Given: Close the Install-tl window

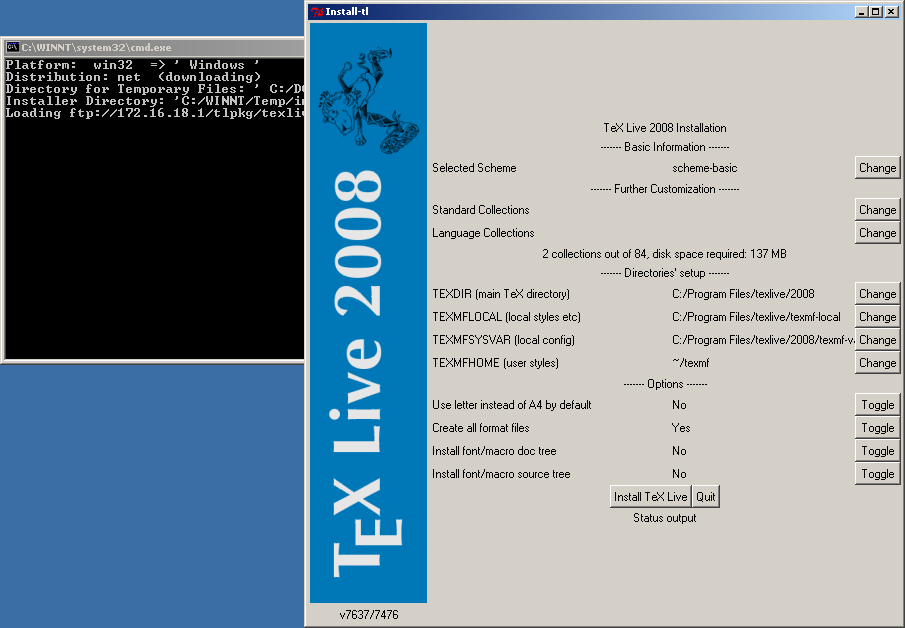Looking at the screenshot, I should click(892, 12).
